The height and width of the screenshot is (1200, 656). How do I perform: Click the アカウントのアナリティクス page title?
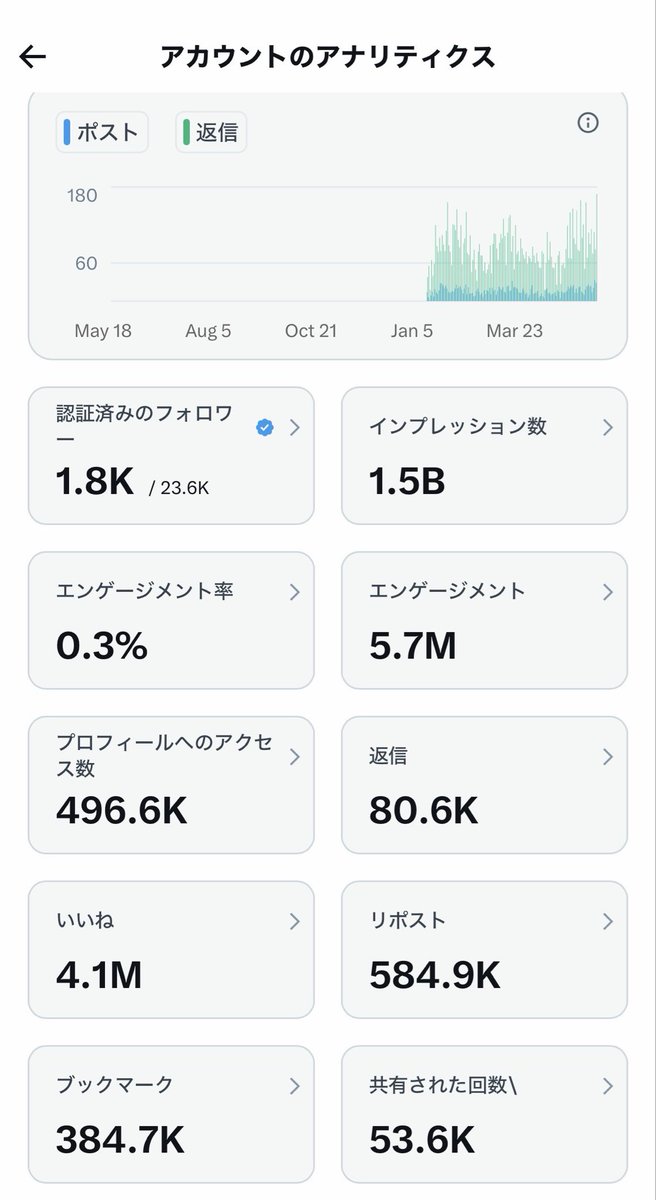(x=328, y=56)
